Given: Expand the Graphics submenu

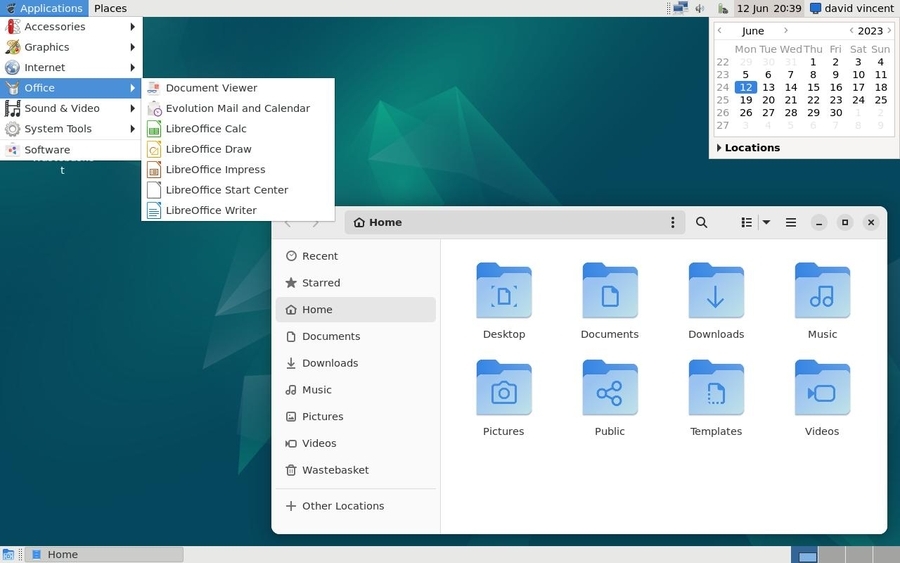Looking at the screenshot, I should coord(71,47).
